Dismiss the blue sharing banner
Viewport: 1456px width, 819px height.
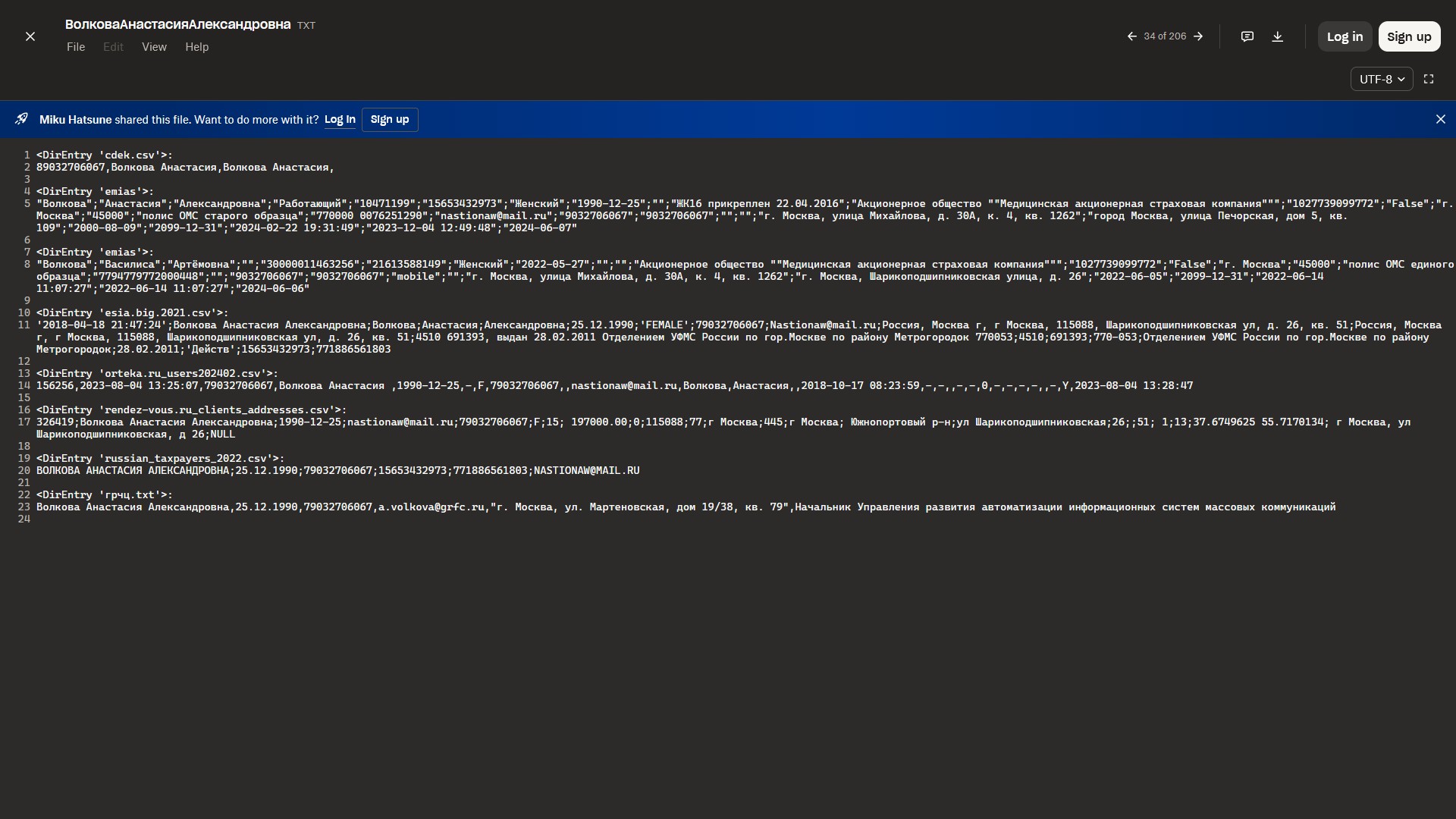click(1440, 119)
